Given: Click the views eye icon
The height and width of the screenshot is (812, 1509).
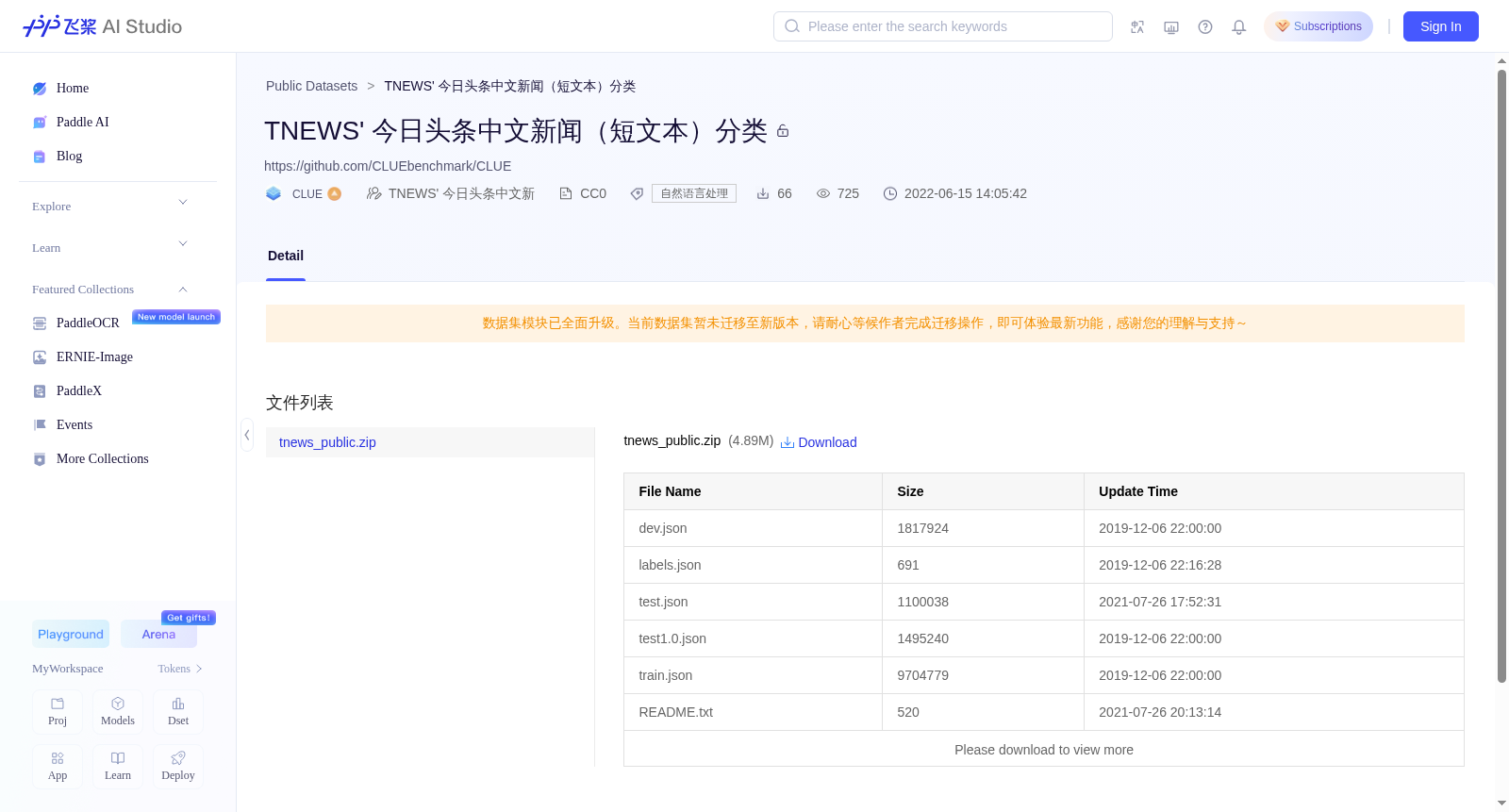Looking at the screenshot, I should 823,193.
